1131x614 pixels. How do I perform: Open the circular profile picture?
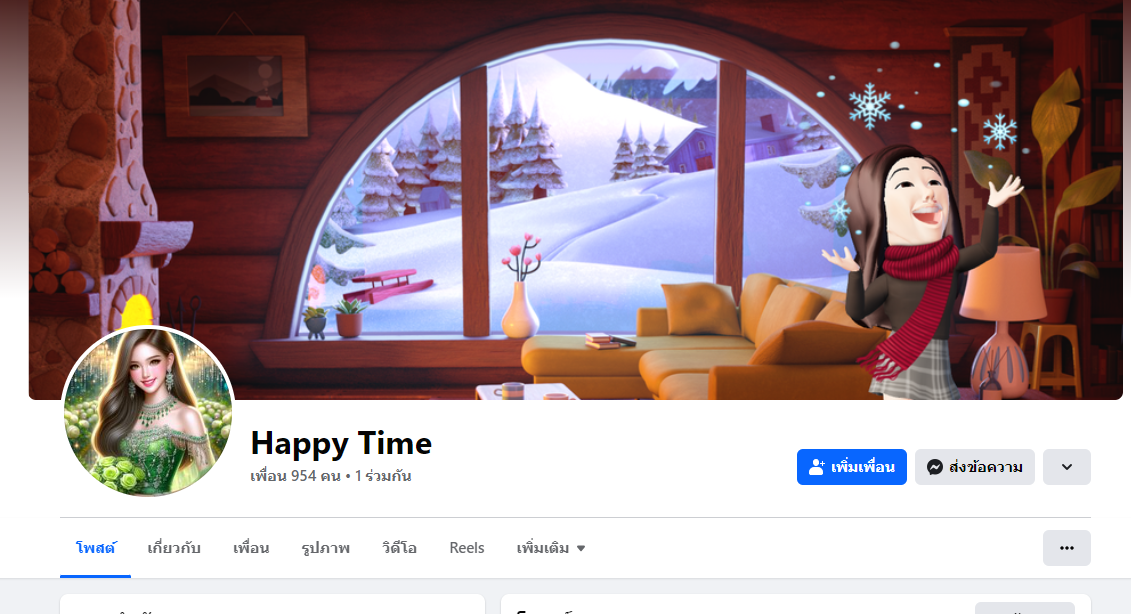point(148,411)
